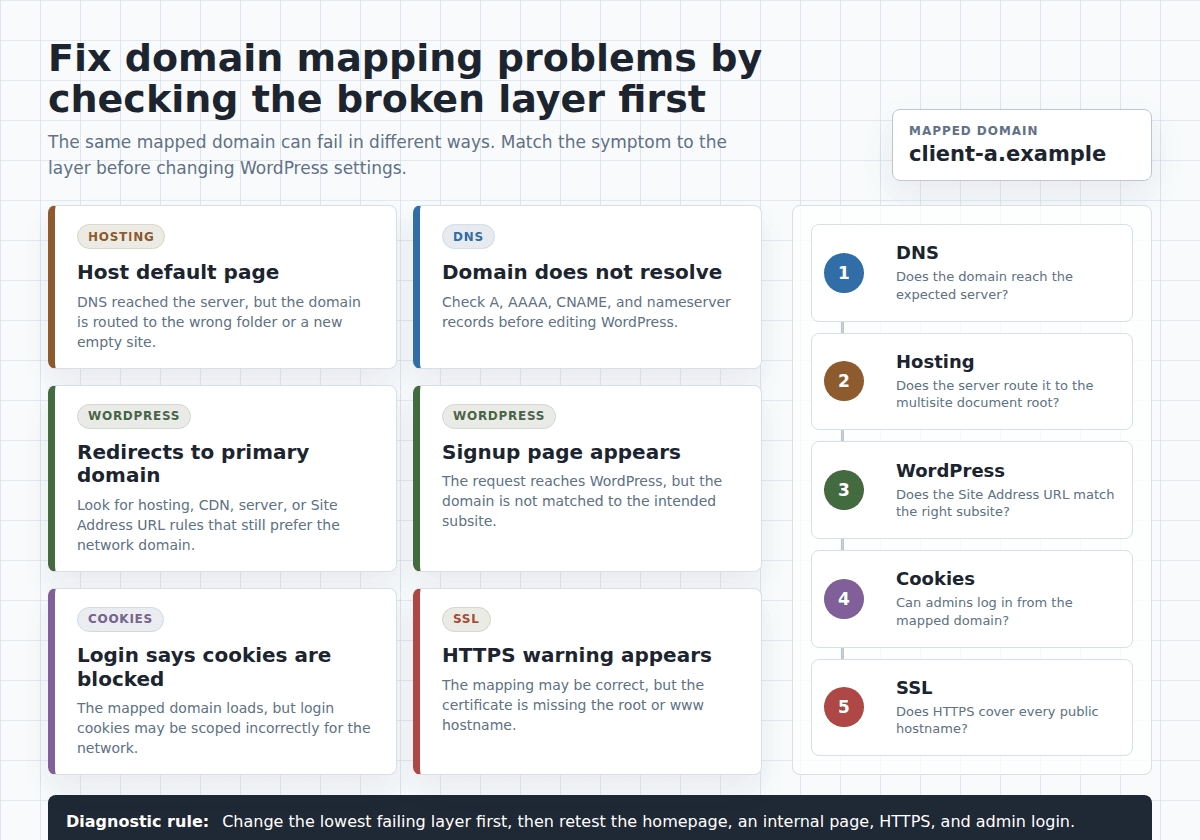Select the DNS step title in checklist
1200x840 pixels.
[x=917, y=253]
